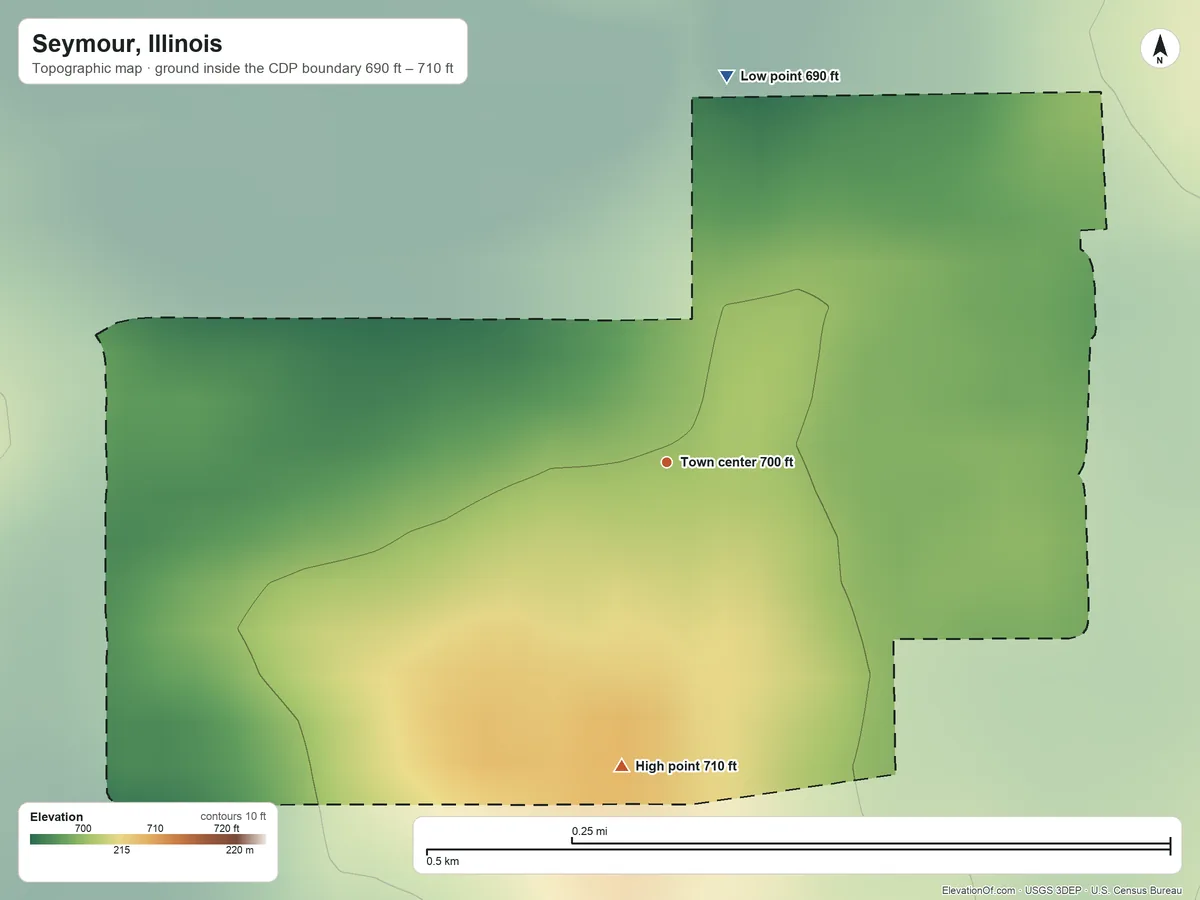Click the town center red dot marker

click(667, 462)
